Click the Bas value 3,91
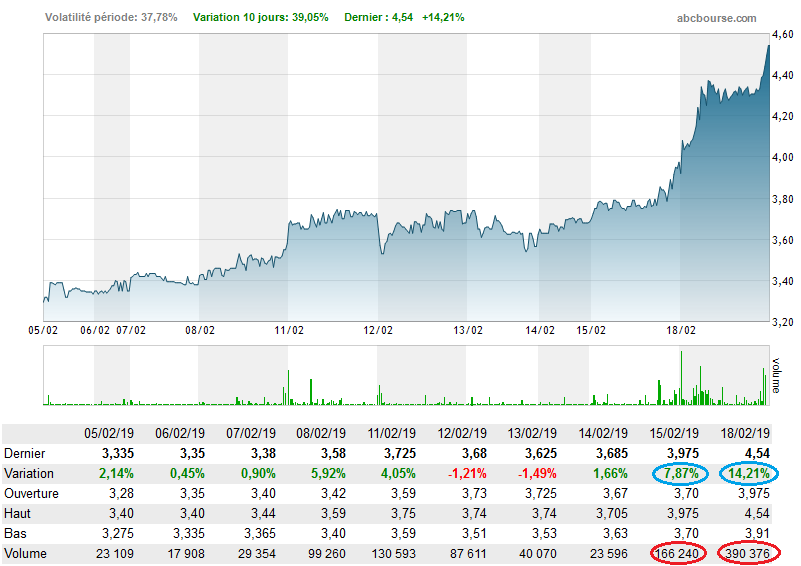 click(x=757, y=533)
